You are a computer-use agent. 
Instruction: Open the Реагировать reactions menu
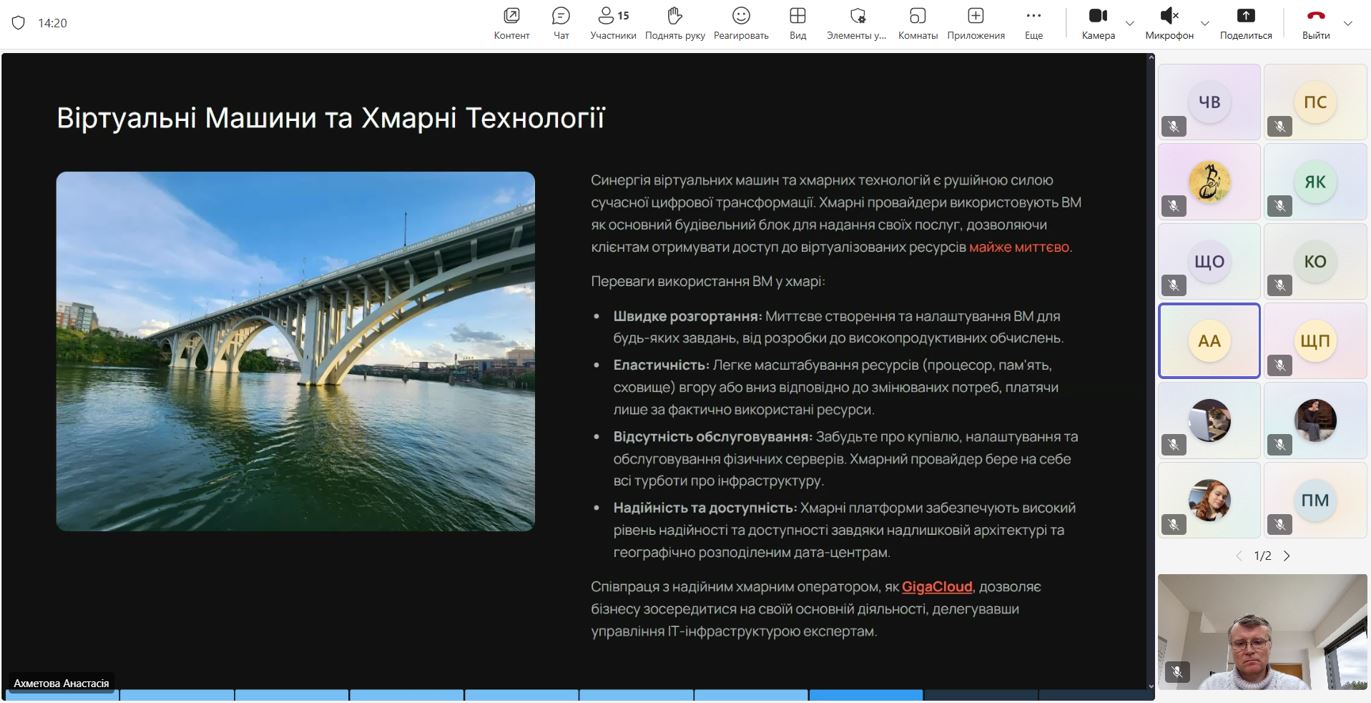pos(741,23)
